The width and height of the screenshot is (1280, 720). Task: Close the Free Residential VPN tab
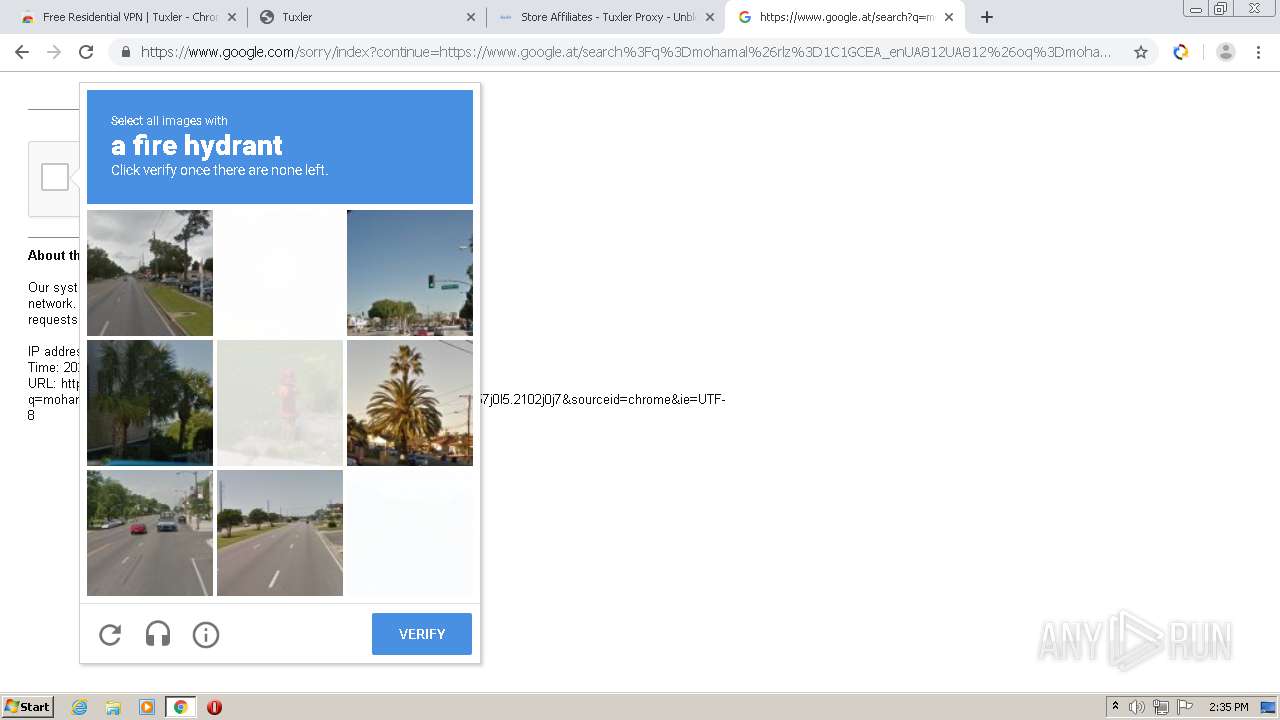point(231,17)
